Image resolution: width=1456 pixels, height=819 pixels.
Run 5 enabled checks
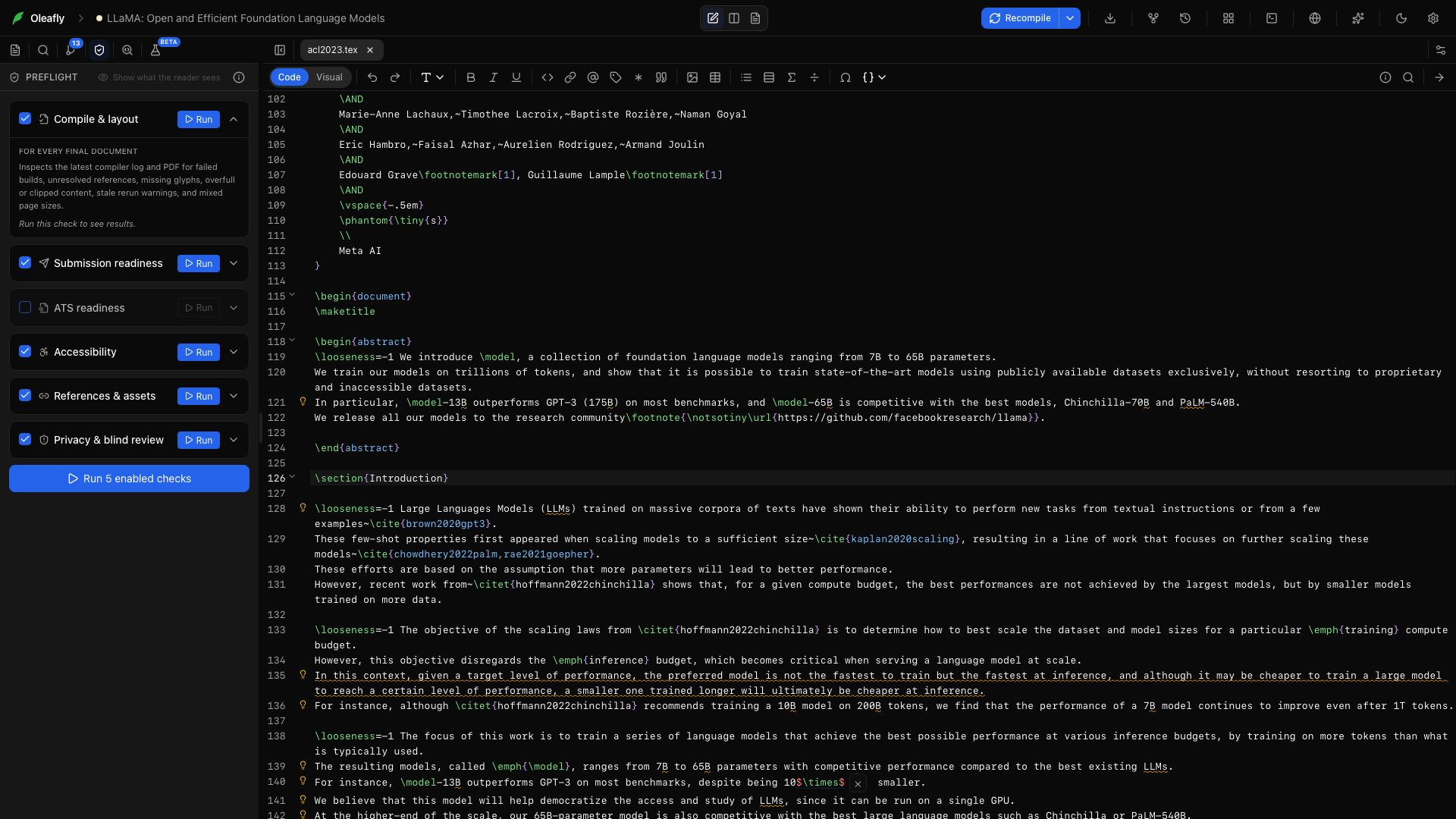(129, 479)
